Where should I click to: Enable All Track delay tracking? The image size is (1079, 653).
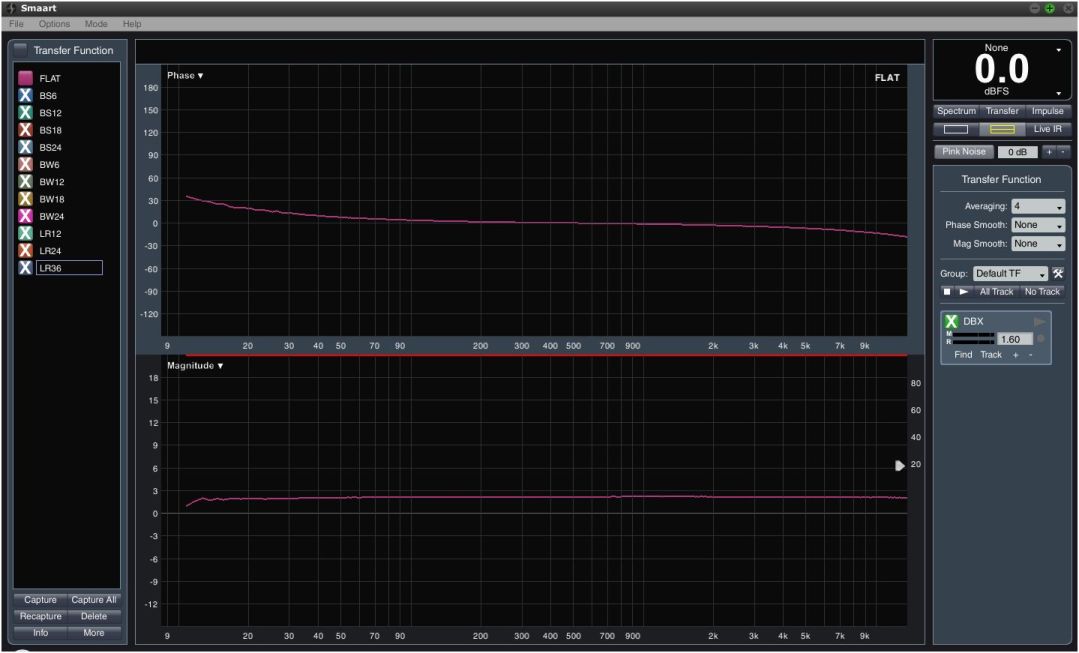pyautogui.click(x=996, y=292)
